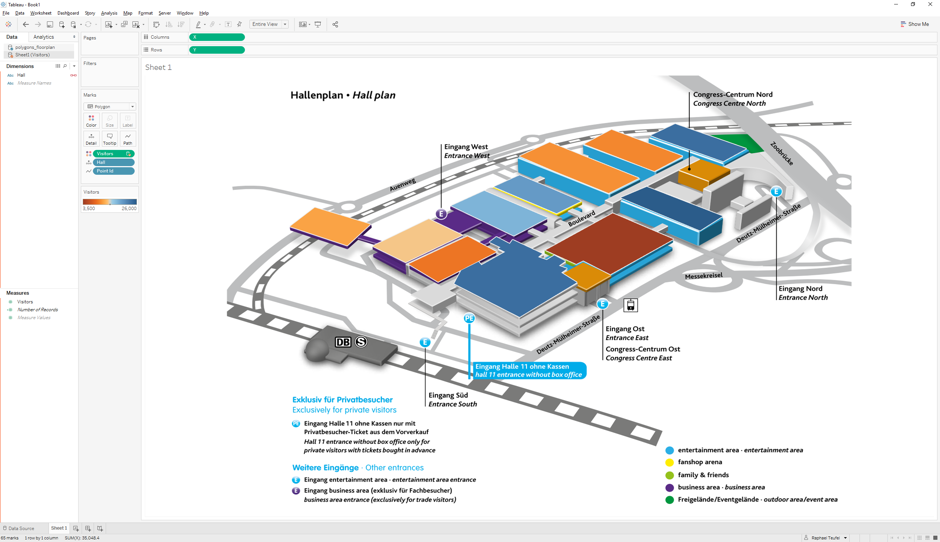Click the Save icon in toolbar

50,24
